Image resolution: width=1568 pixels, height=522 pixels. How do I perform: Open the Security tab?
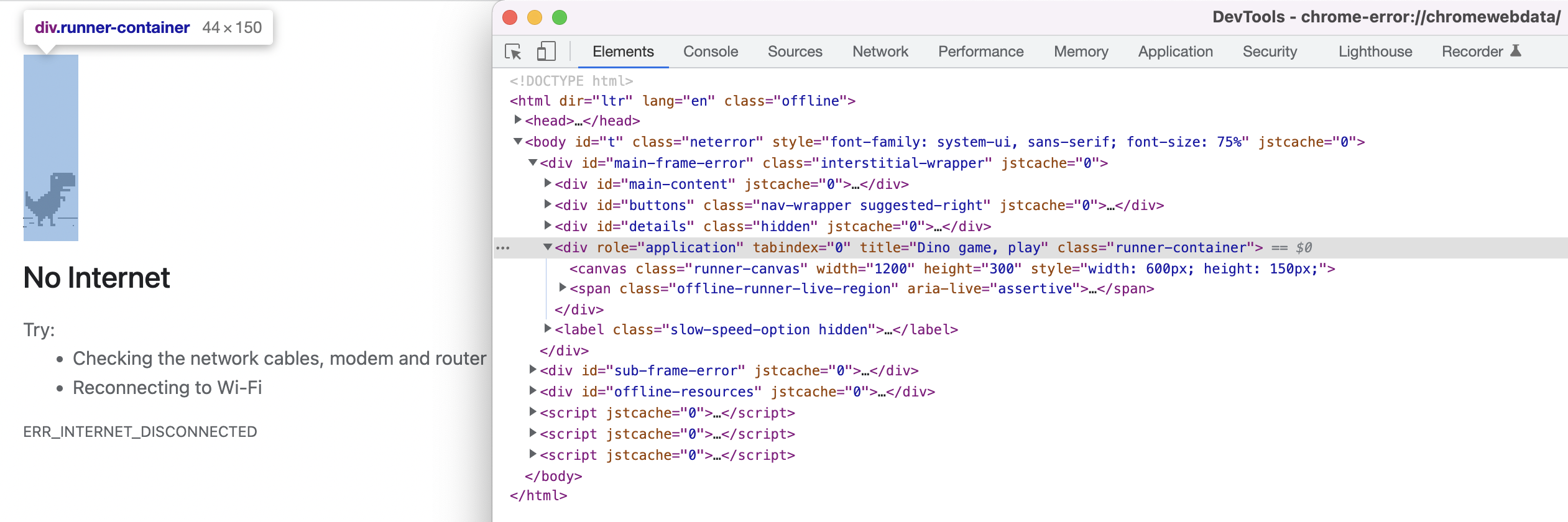point(1270,52)
